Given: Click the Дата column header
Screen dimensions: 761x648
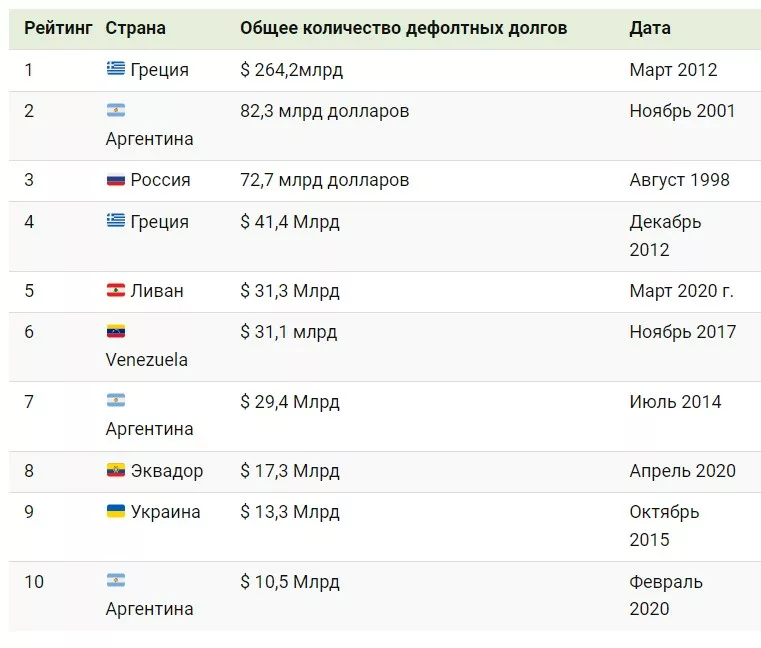Looking at the screenshot, I should (x=650, y=28).
